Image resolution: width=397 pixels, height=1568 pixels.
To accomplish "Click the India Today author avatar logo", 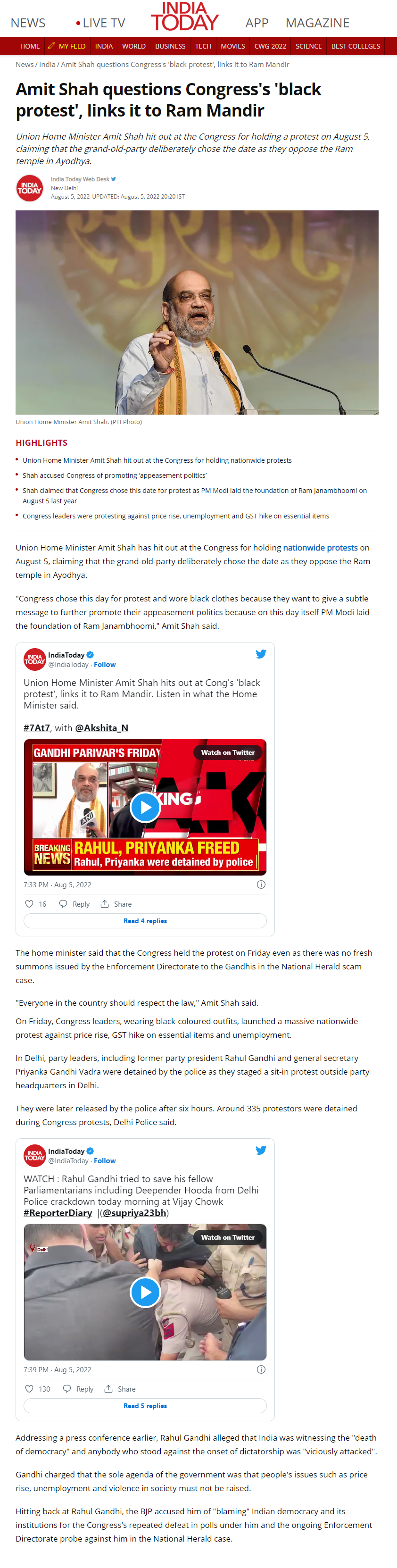I will click(x=29, y=188).
